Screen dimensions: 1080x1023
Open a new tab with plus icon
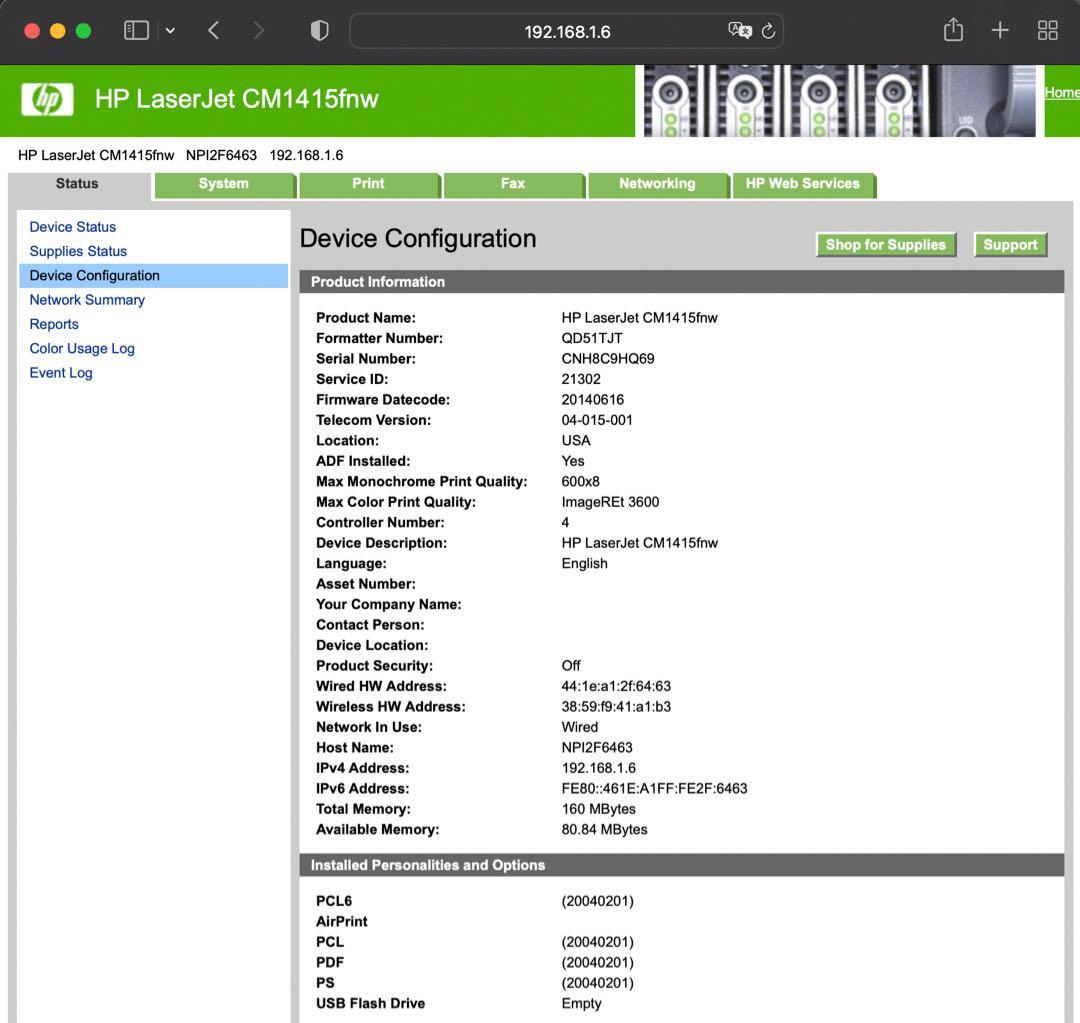1000,31
